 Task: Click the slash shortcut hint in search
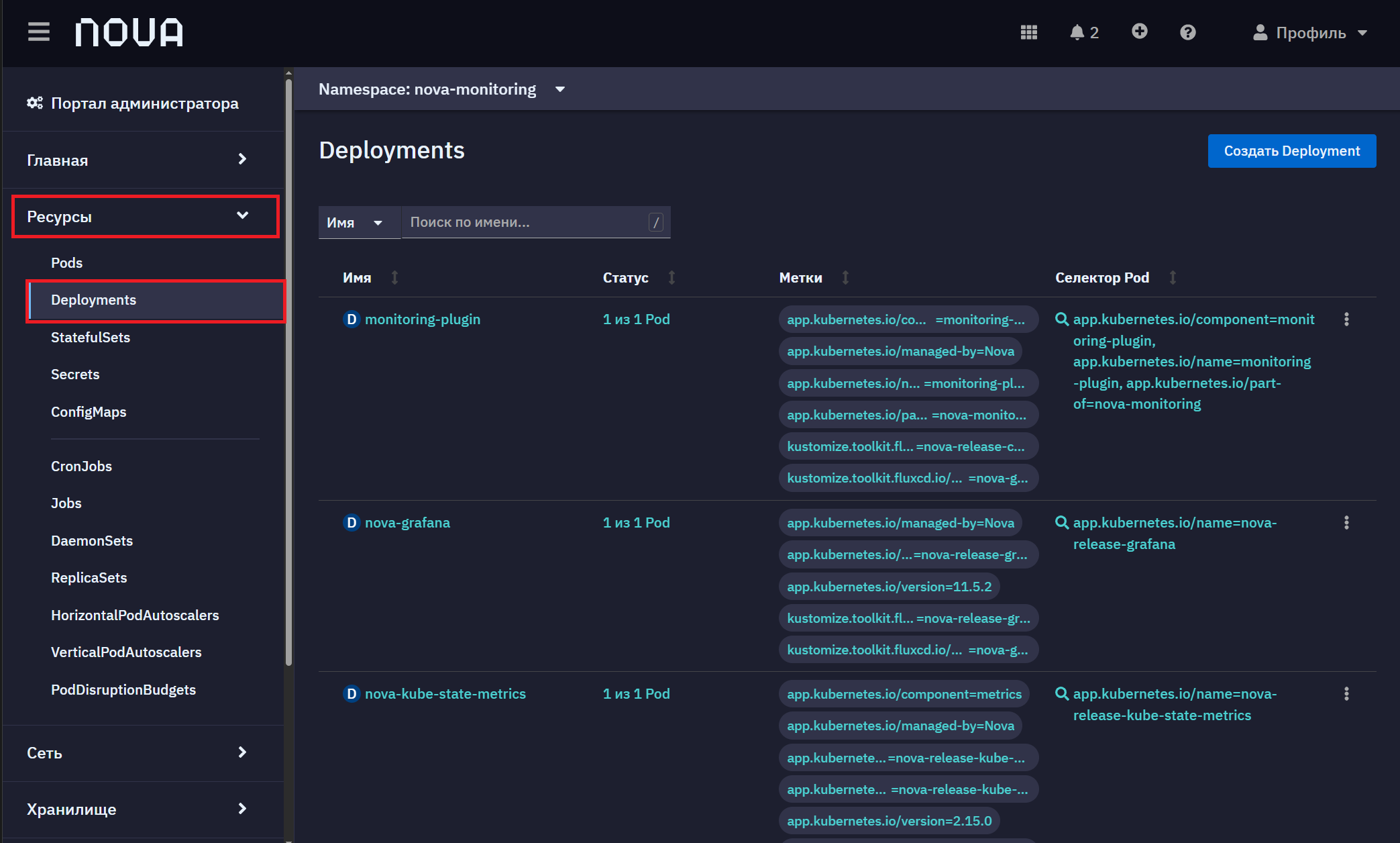656,222
